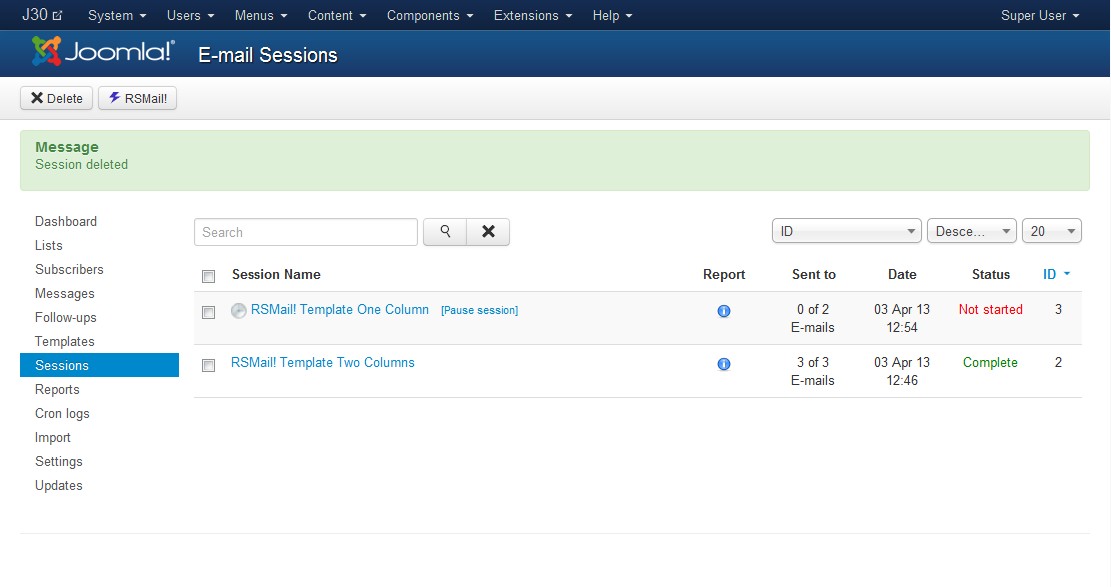Image resolution: width=1111 pixels, height=587 pixels.
Task: Go to Settings in the sidebar
Action: [x=59, y=462]
